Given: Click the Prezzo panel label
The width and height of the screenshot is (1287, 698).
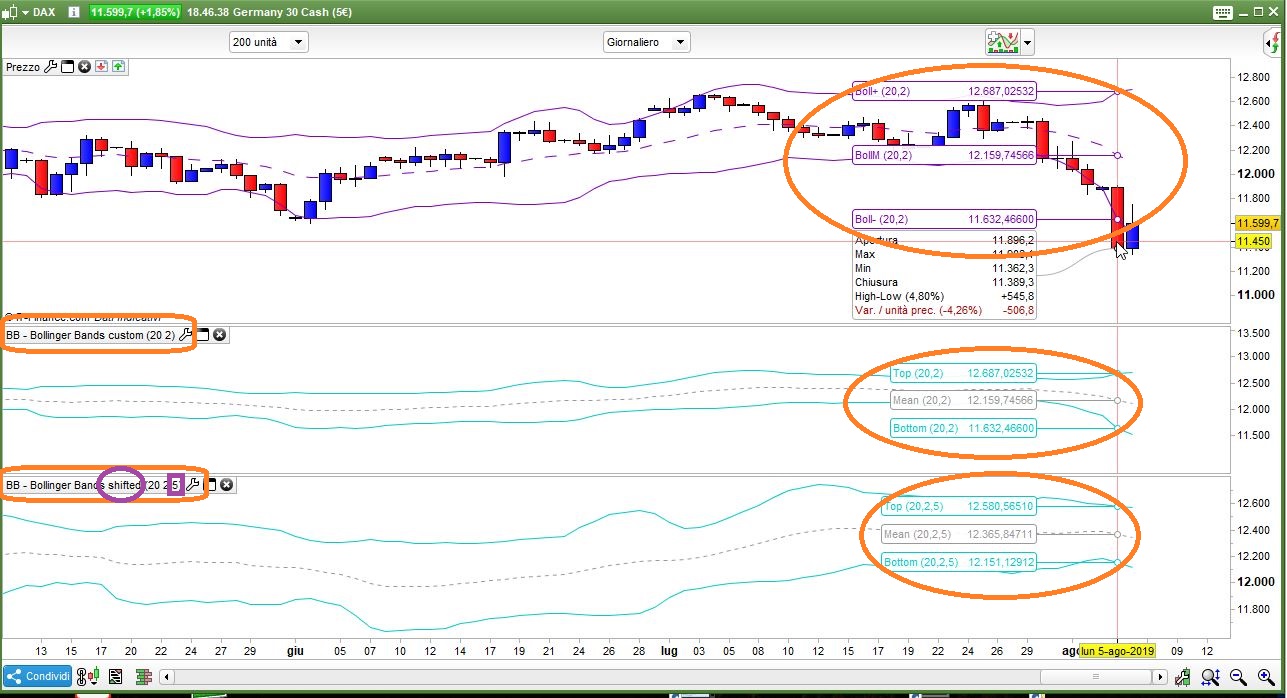Looking at the screenshot, I should [23, 67].
